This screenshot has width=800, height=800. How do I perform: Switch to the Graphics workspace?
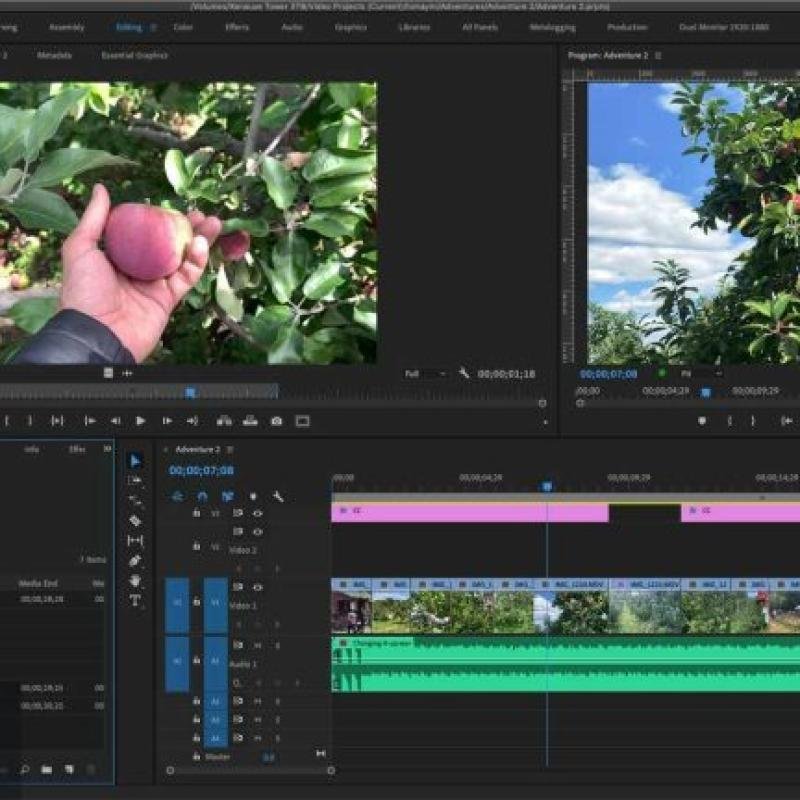pyautogui.click(x=351, y=28)
